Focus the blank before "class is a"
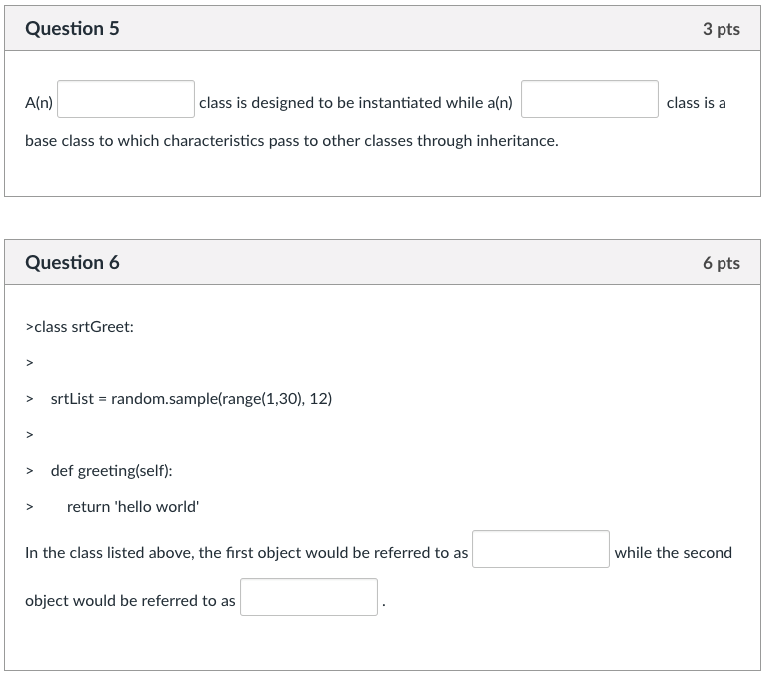Image resolution: width=781 pixels, height=682 pixels. (589, 100)
